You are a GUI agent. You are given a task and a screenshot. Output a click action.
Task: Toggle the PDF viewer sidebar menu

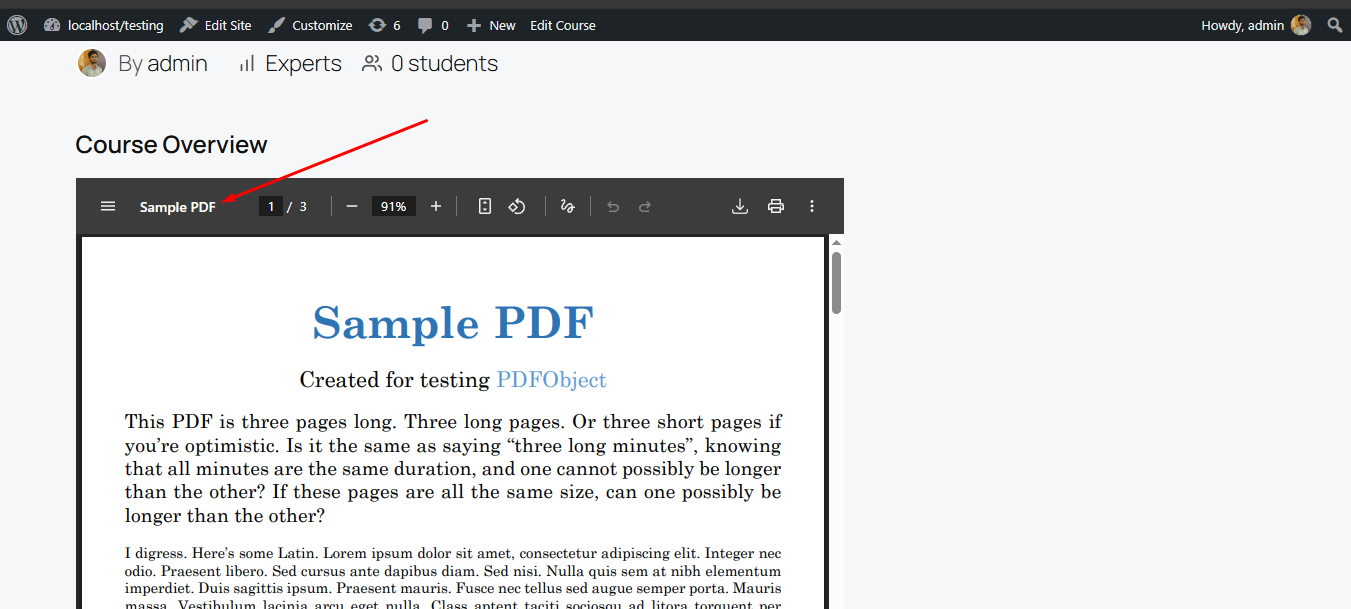108,206
